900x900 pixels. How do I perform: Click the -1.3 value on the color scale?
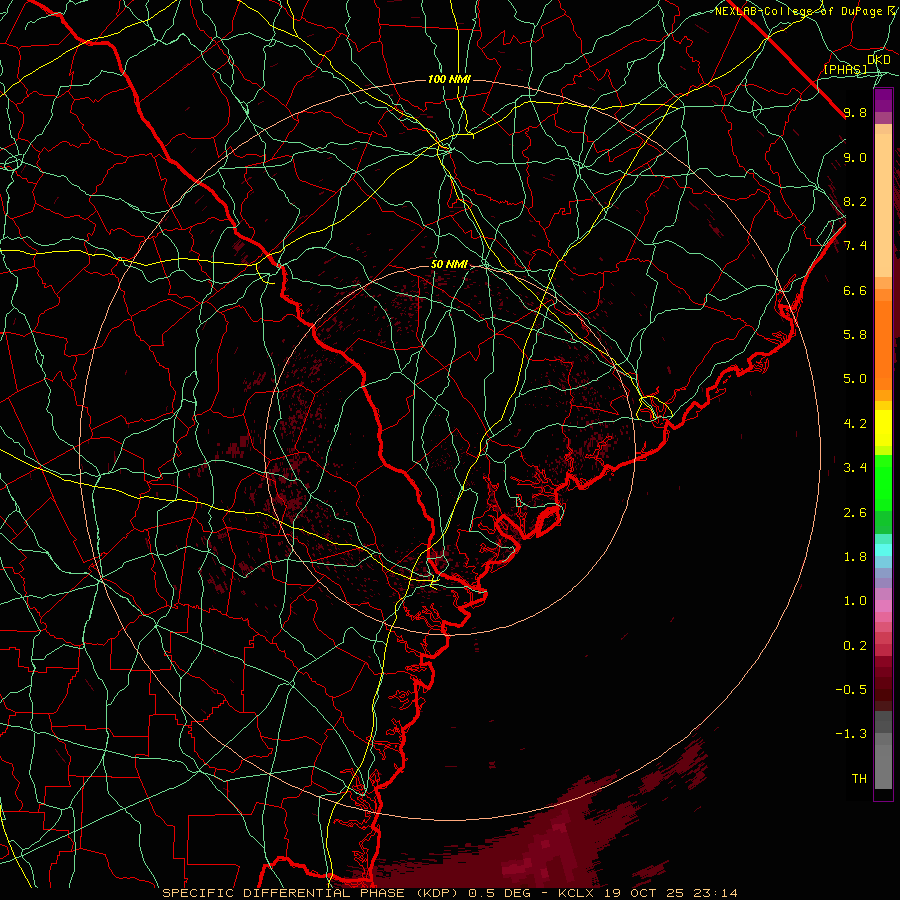pyautogui.click(x=851, y=734)
